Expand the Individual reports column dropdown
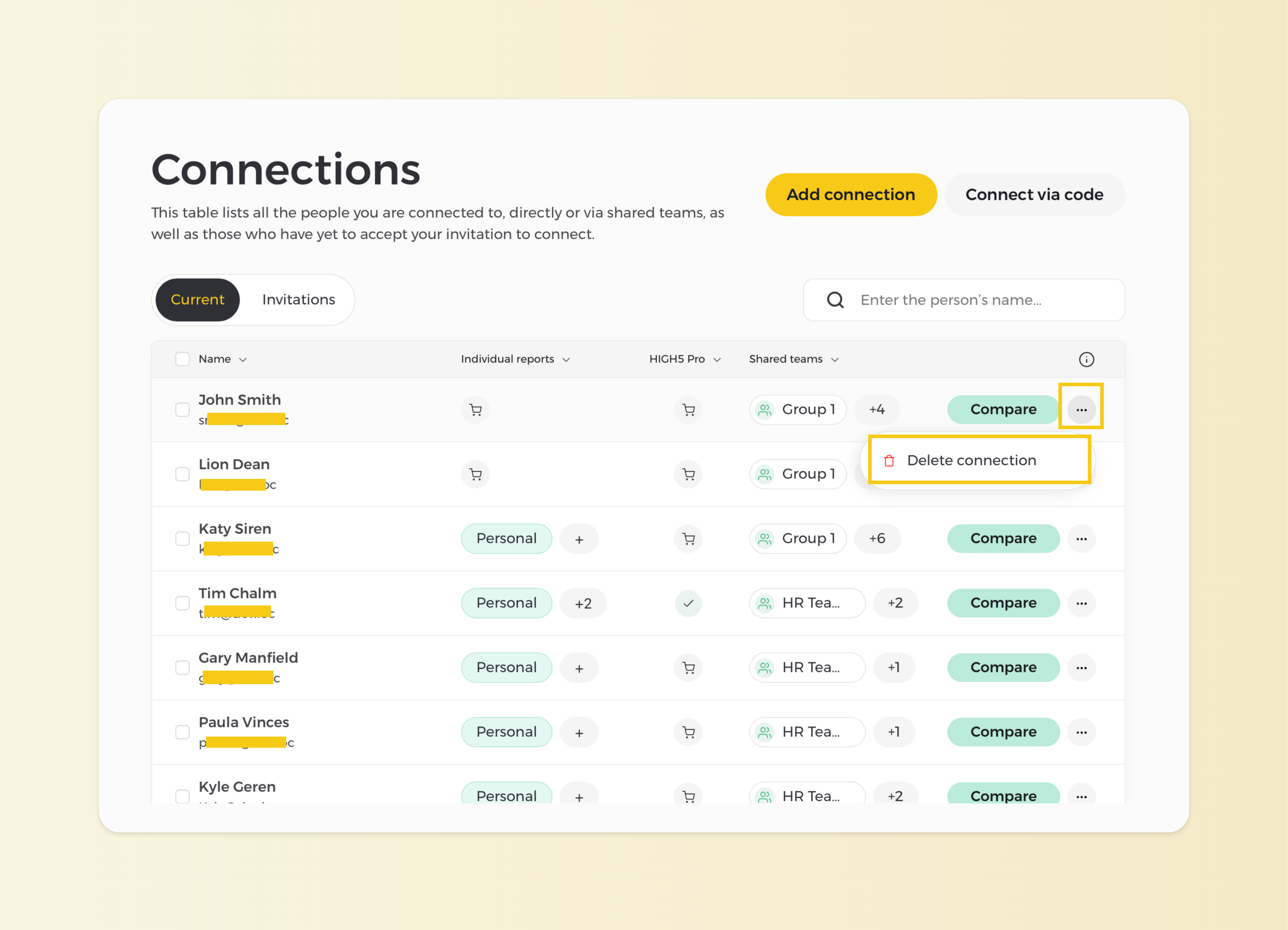The image size is (1288, 930). (566, 360)
